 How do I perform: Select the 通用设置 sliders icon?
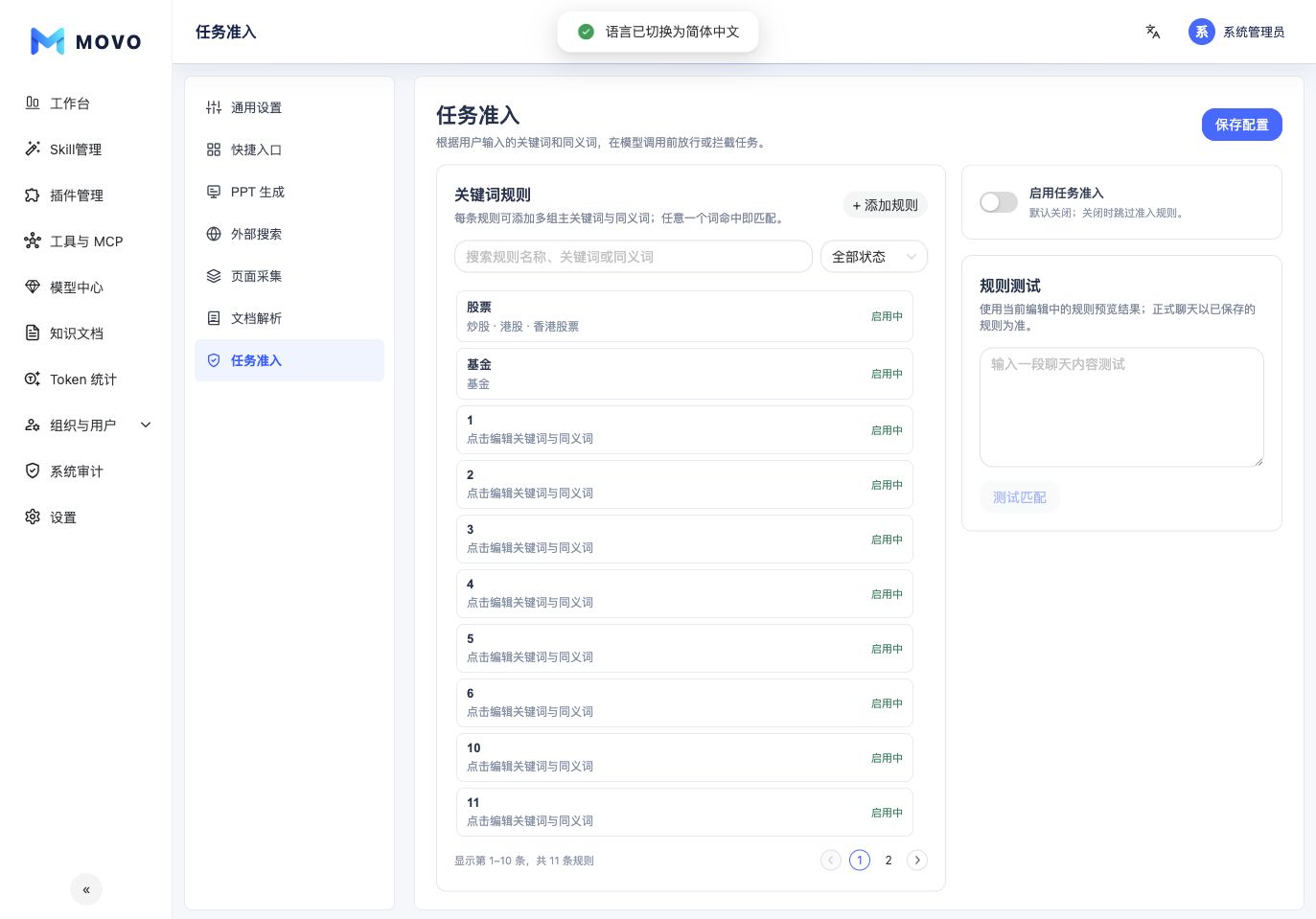pyautogui.click(x=214, y=107)
